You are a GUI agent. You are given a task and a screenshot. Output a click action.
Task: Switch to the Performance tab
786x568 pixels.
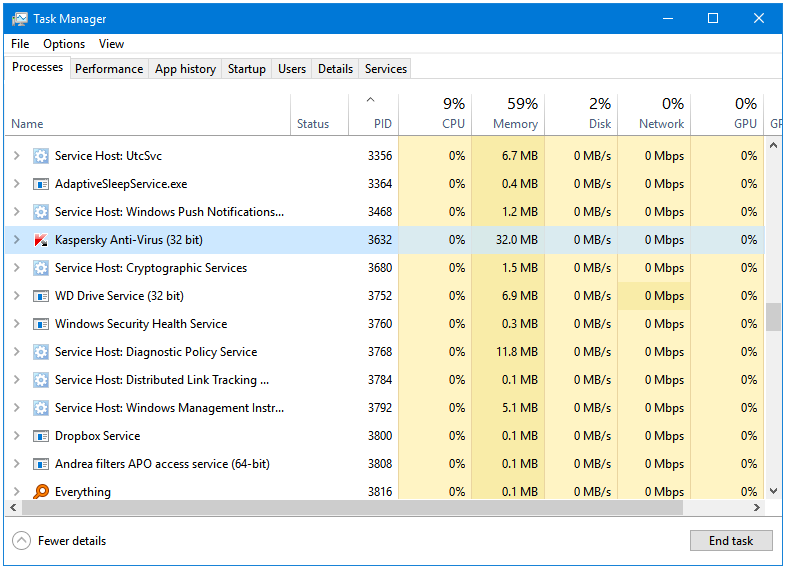[109, 69]
